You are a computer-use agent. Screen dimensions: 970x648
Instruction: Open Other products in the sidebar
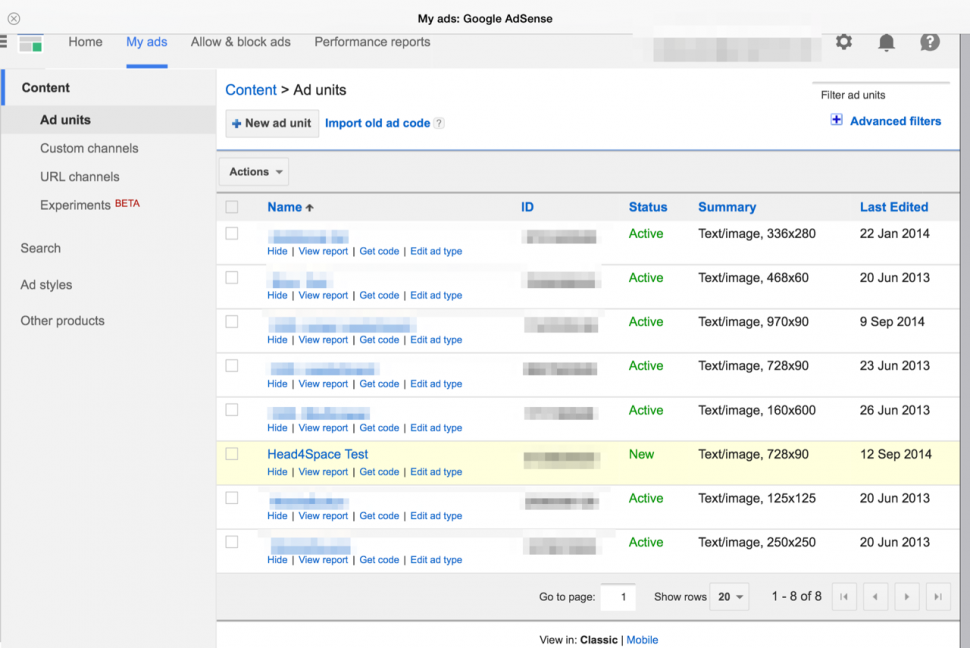click(x=62, y=321)
